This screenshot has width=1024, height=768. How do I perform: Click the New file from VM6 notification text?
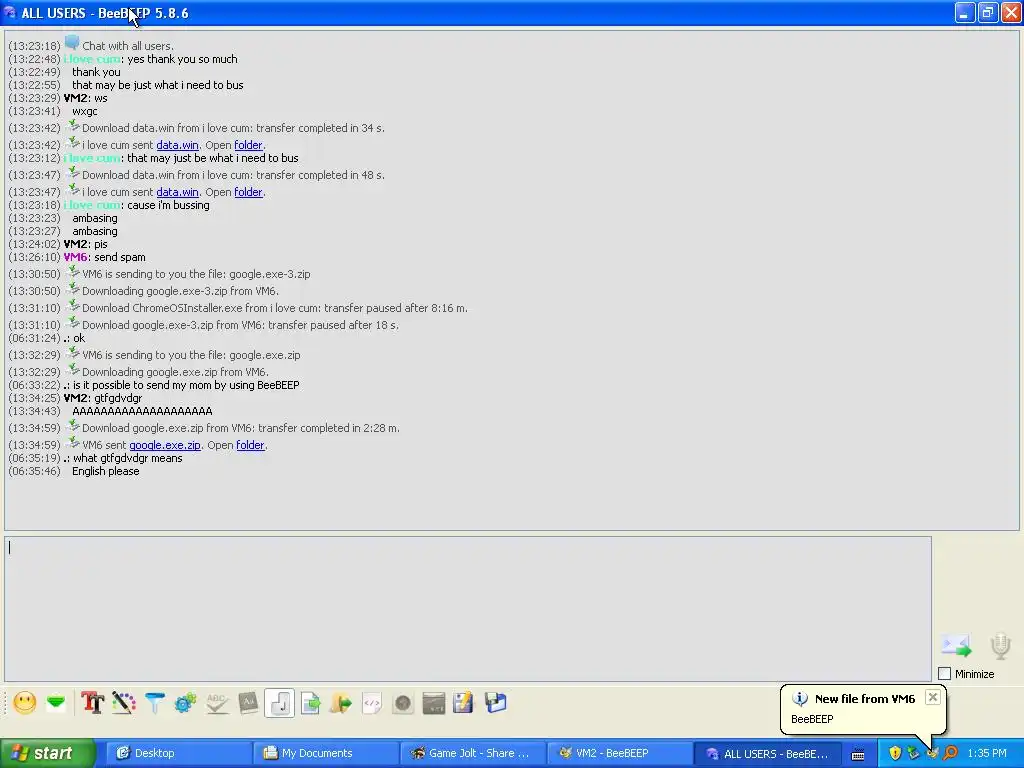tap(865, 699)
